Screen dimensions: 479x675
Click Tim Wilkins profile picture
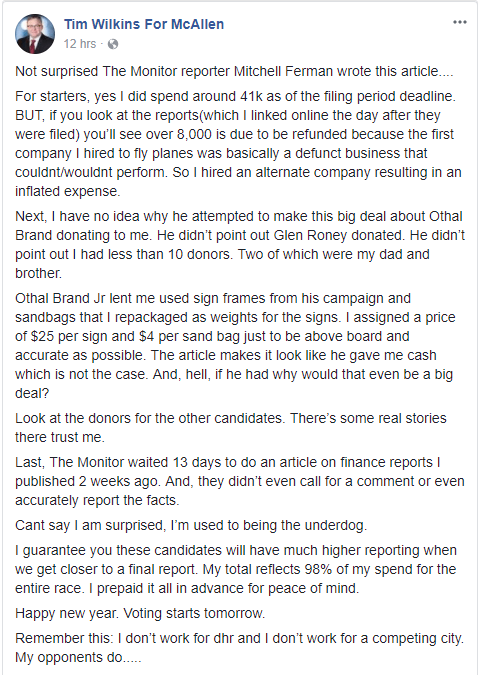coord(35,34)
